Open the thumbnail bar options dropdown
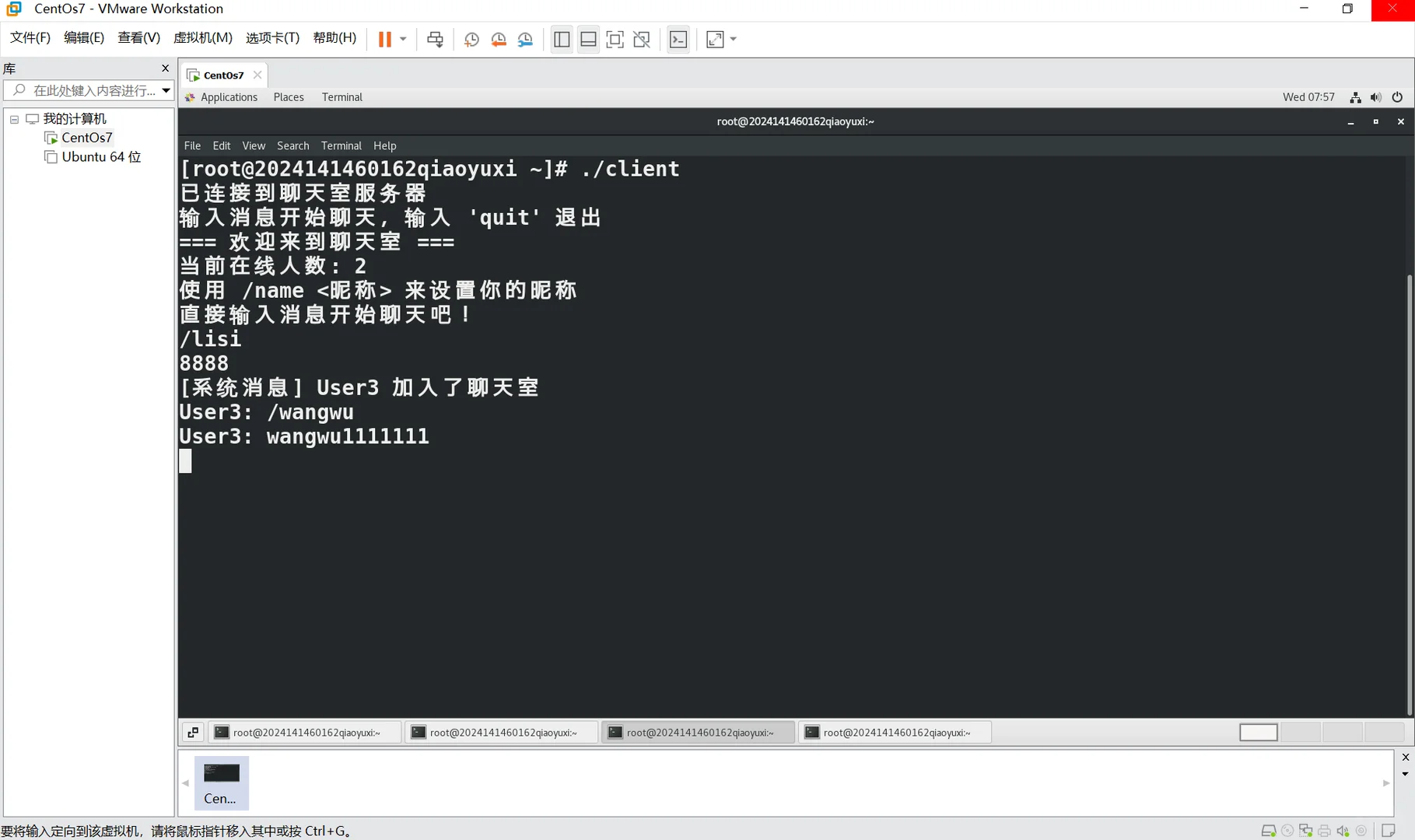 1406,775
